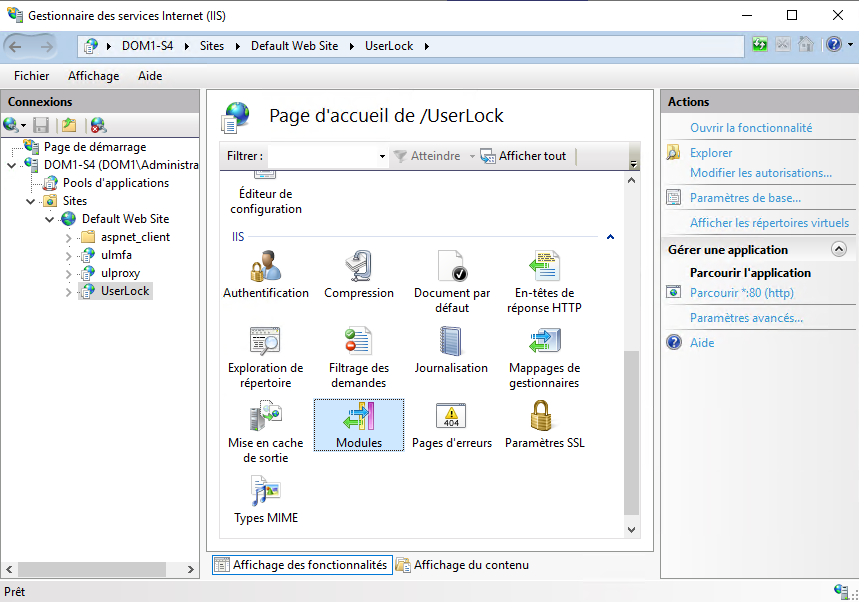Screen dimensions: 859x602
Task: Open the Paramètres SSL padlock icon
Action: coord(544,417)
